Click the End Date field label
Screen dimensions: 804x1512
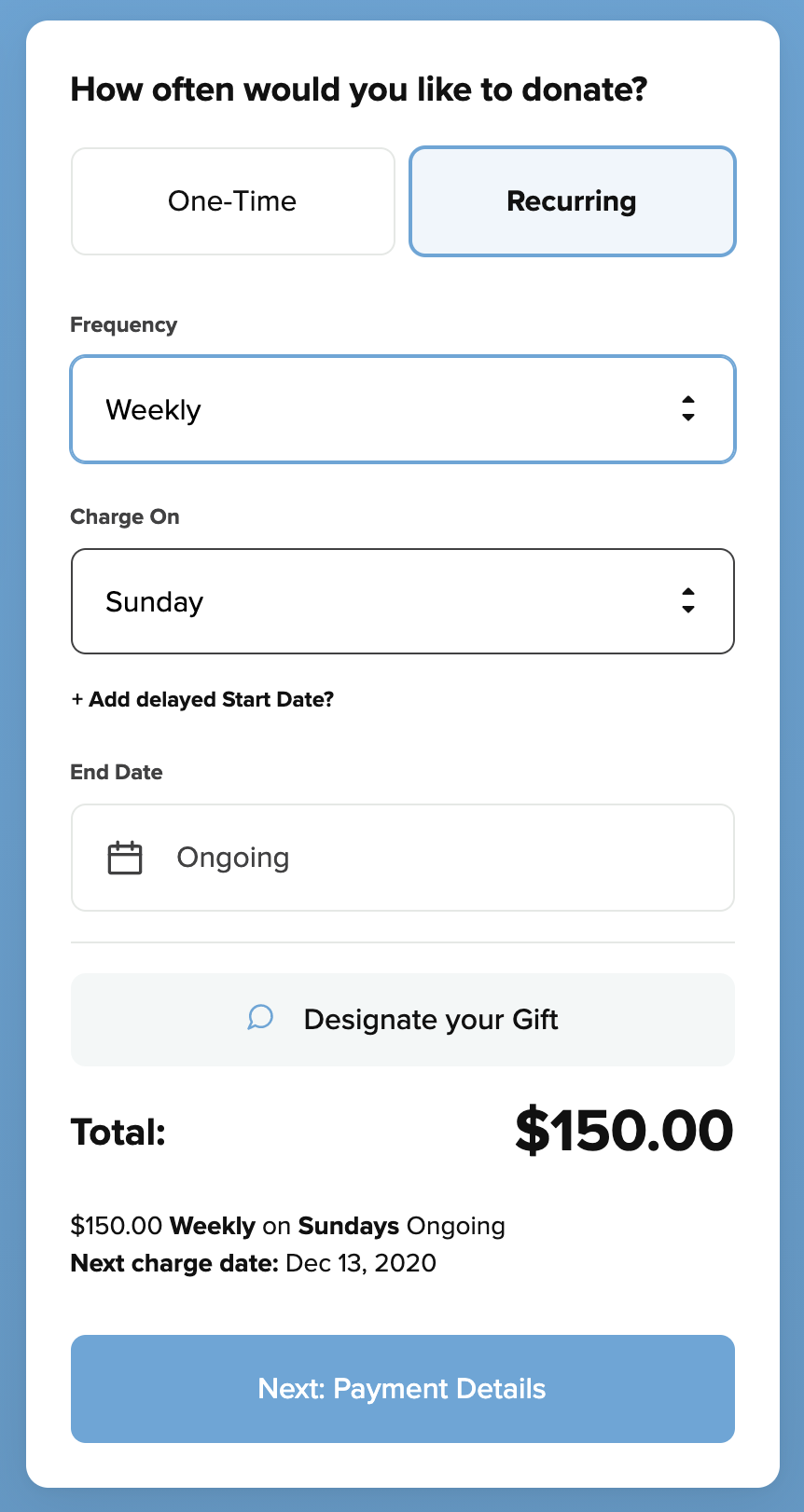pos(117,772)
